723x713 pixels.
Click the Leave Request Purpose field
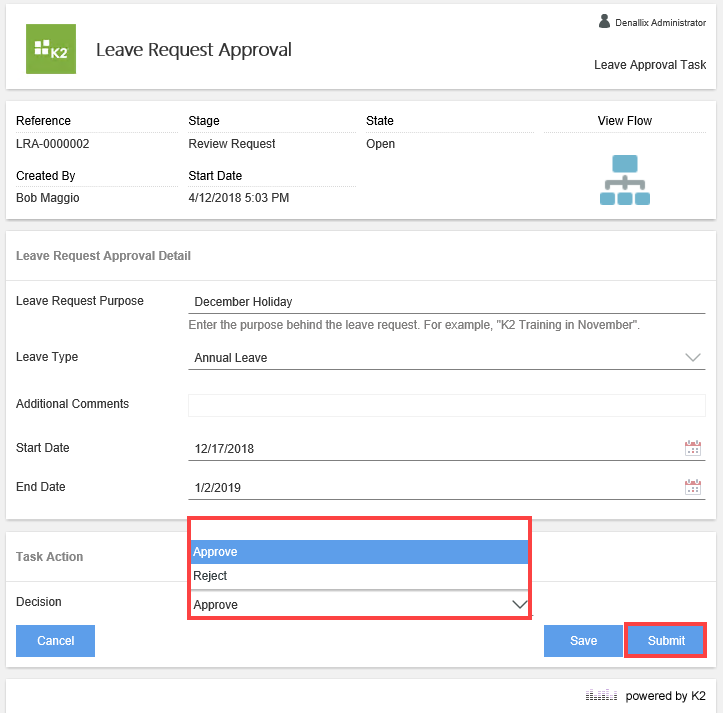coord(440,301)
